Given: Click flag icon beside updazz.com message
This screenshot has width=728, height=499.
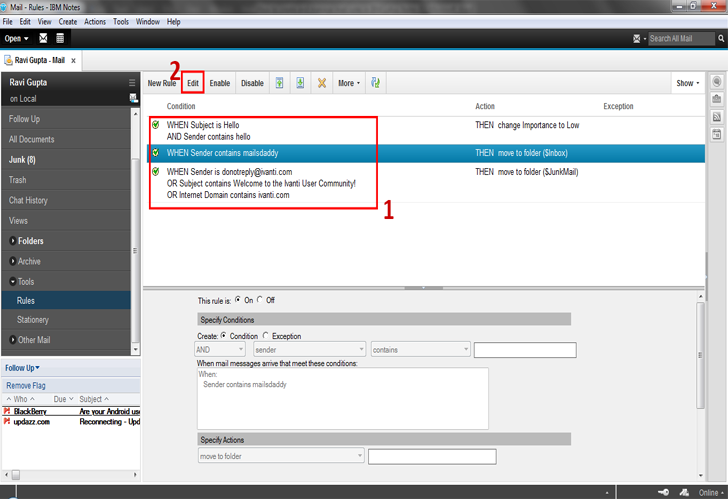Looking at the screenshot, I should pyautogui.click(x=7, y=421).
